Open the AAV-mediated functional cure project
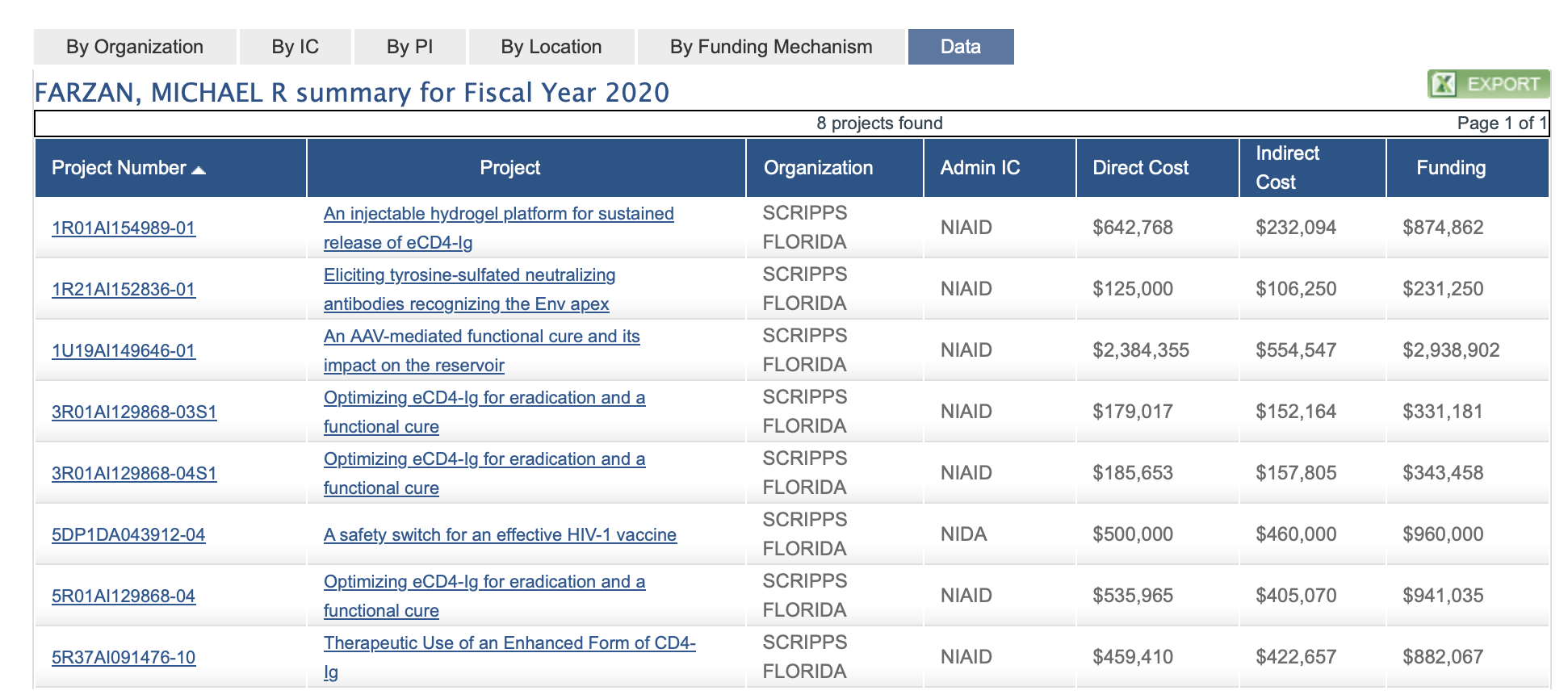Image resolution: width=1568 pixels, height=699 pixels. coord(481,337)
